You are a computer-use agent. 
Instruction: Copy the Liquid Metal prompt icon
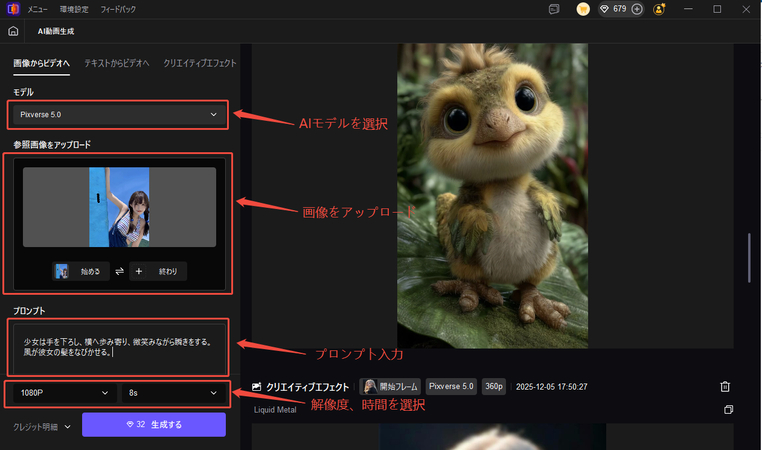tap(728, 410)
